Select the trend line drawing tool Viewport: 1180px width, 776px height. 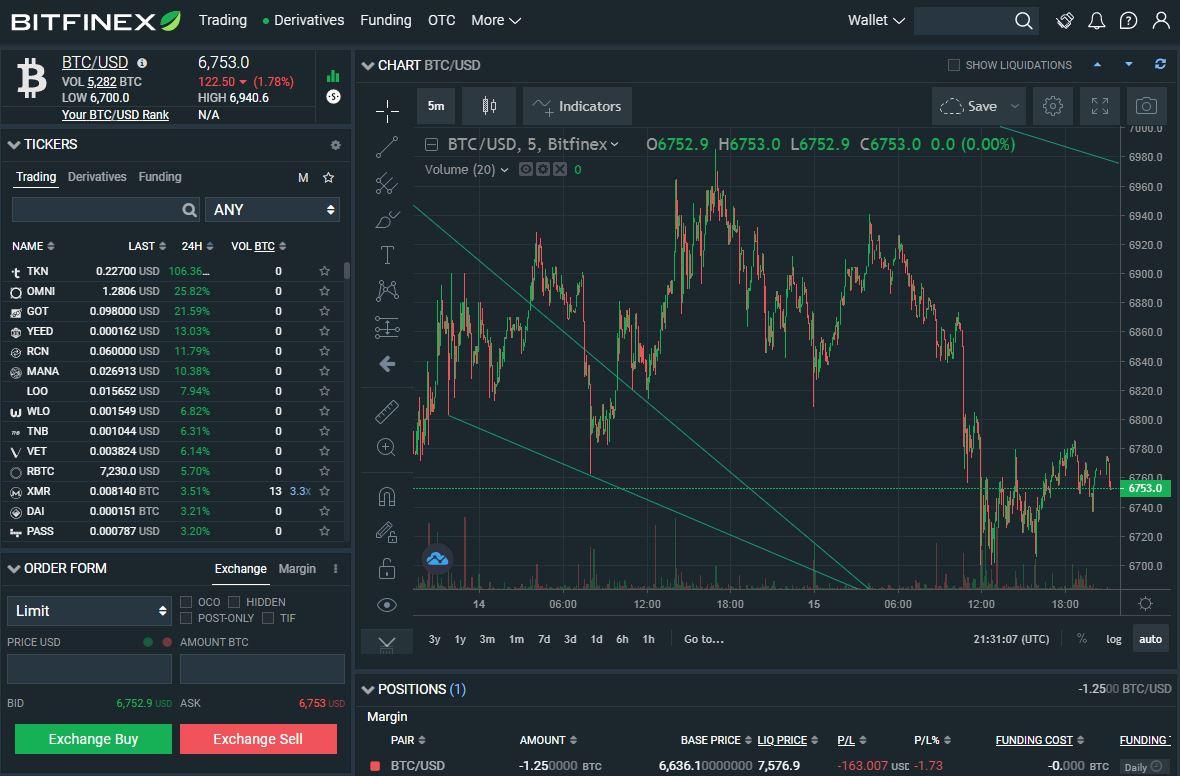[387, 148]
